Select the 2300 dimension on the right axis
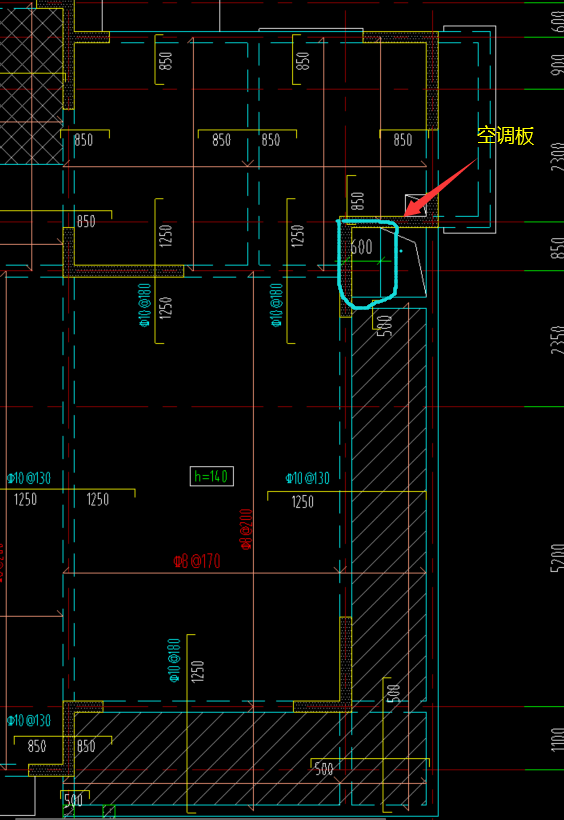 (x=558, y=156)
